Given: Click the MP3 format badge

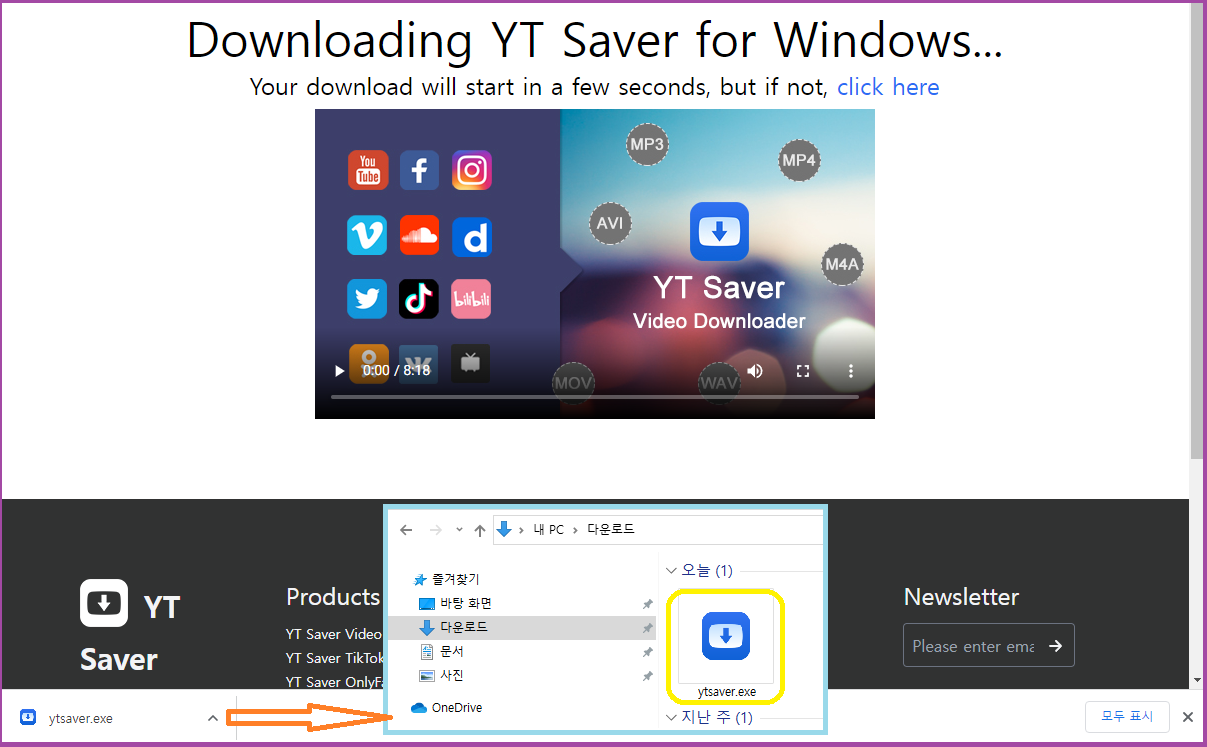Looking at the screenshot, I should (647, 145).
